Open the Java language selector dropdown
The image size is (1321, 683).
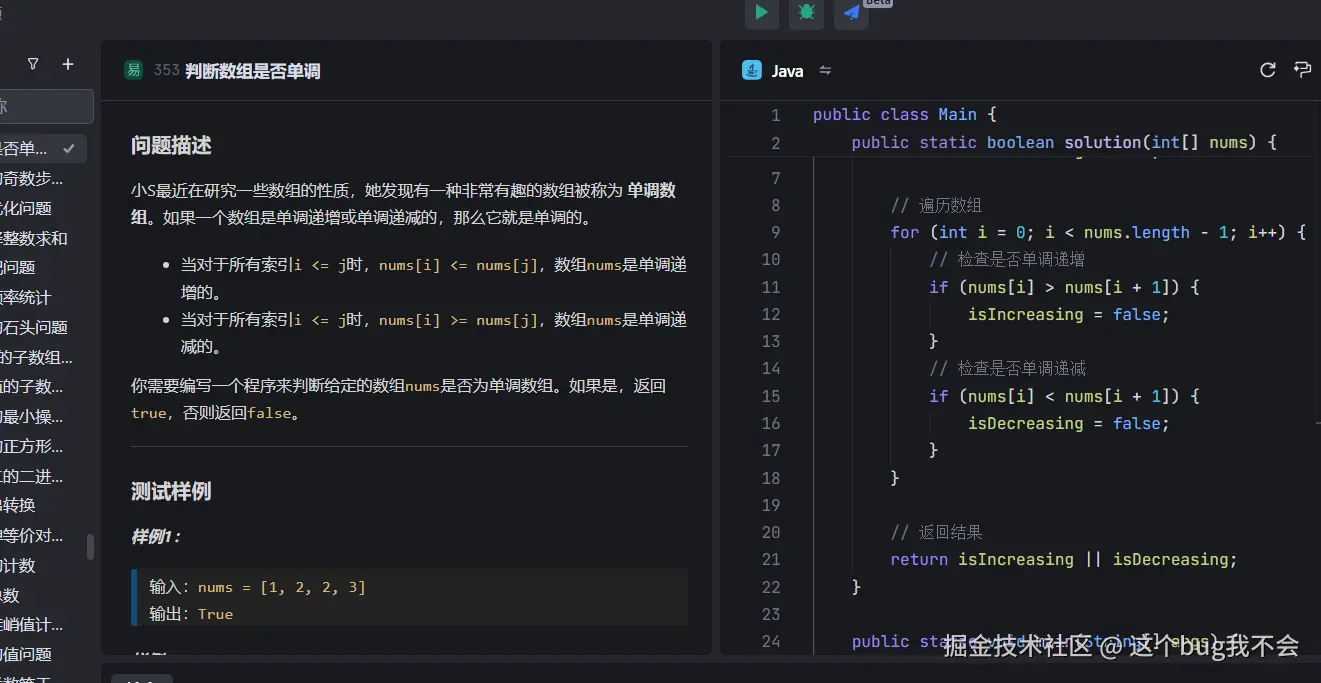tap(787, 70)
